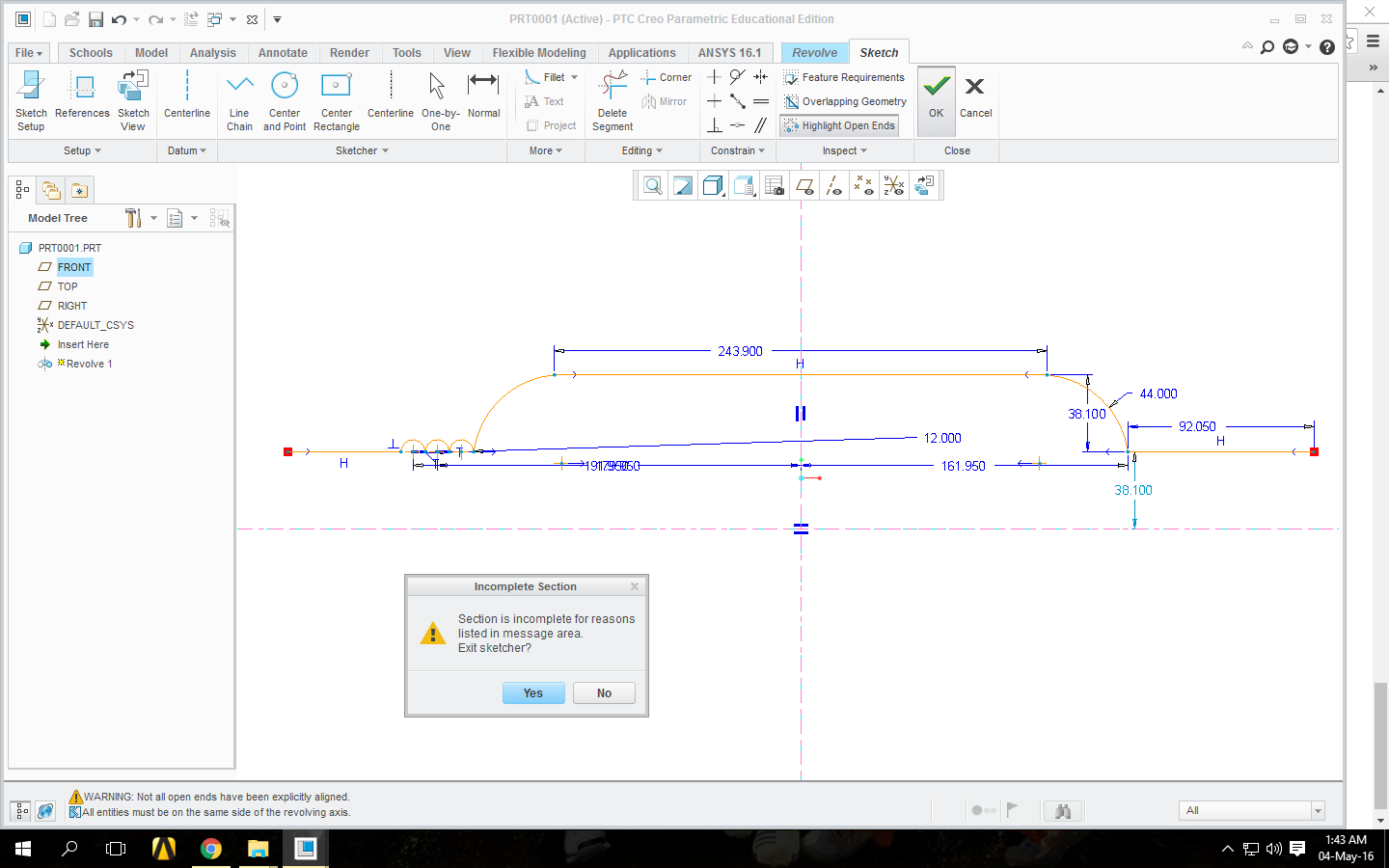This screenshot has width=1389, height=868.
Task: Click the Refit zoom icon in graphics toolbar
Action: [x=653, y=186]
